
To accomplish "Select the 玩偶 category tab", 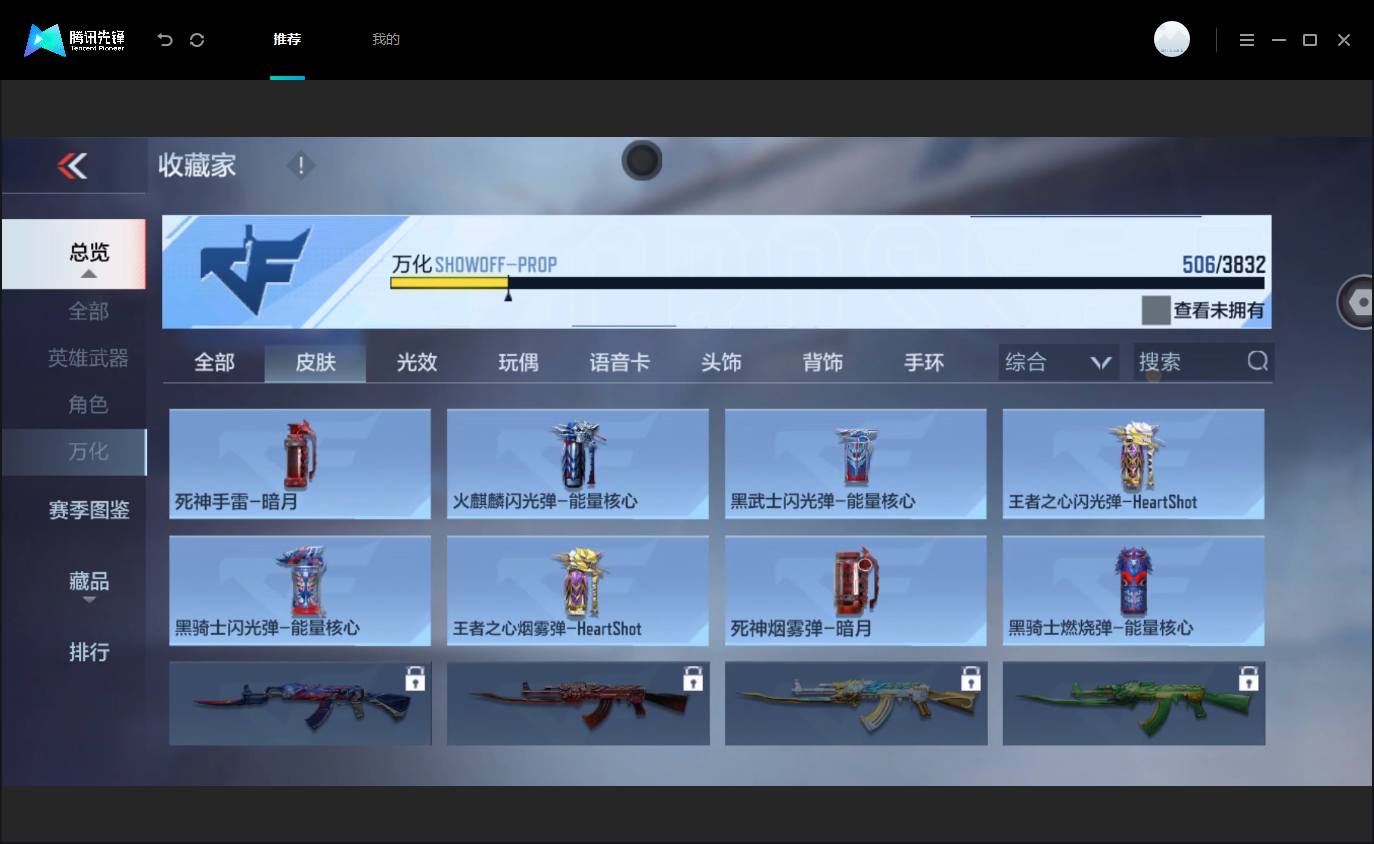I will [518, 362].
